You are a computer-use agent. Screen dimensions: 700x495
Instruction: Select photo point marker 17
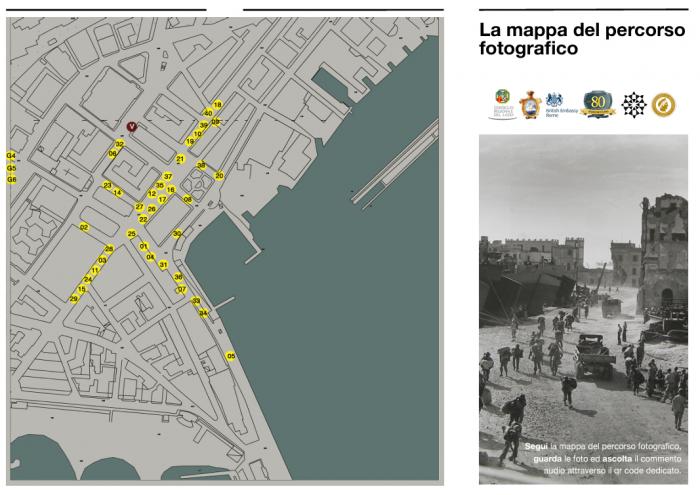coord(162,200)
